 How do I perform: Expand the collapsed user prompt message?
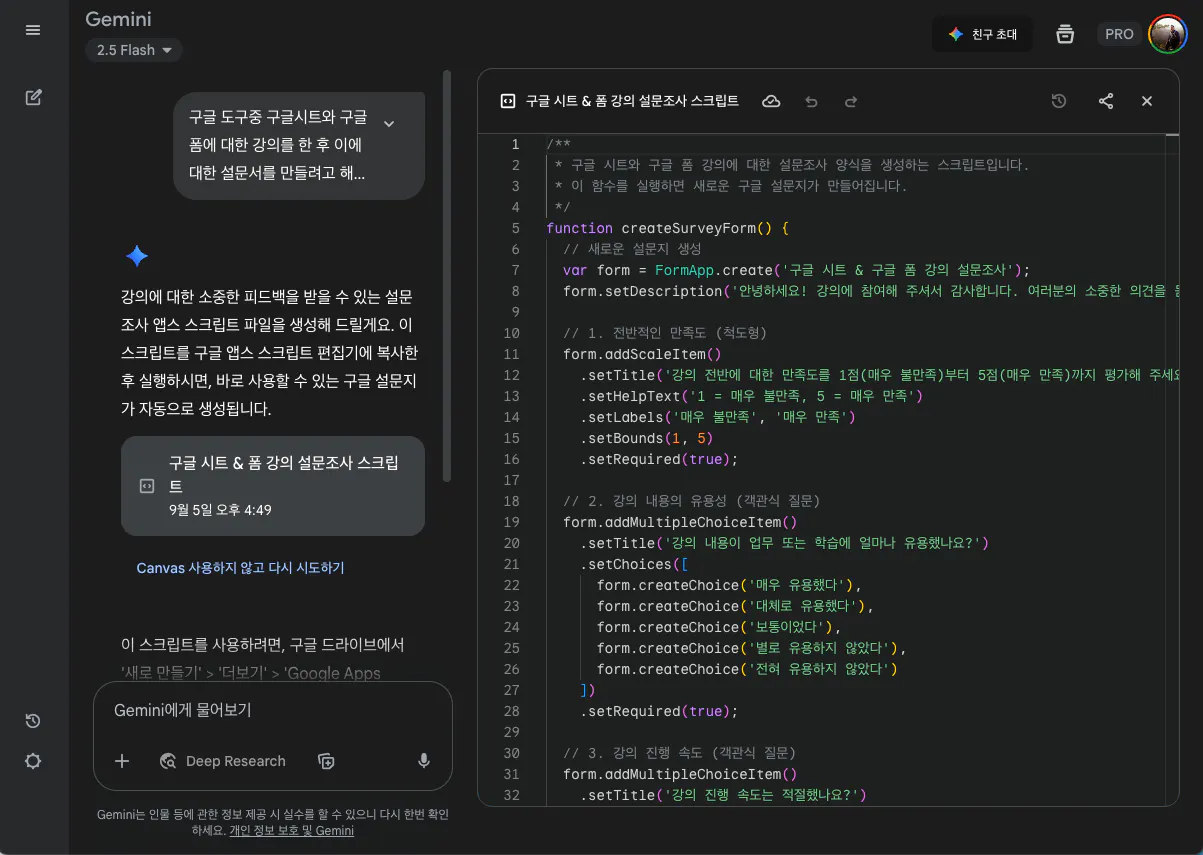389,124
